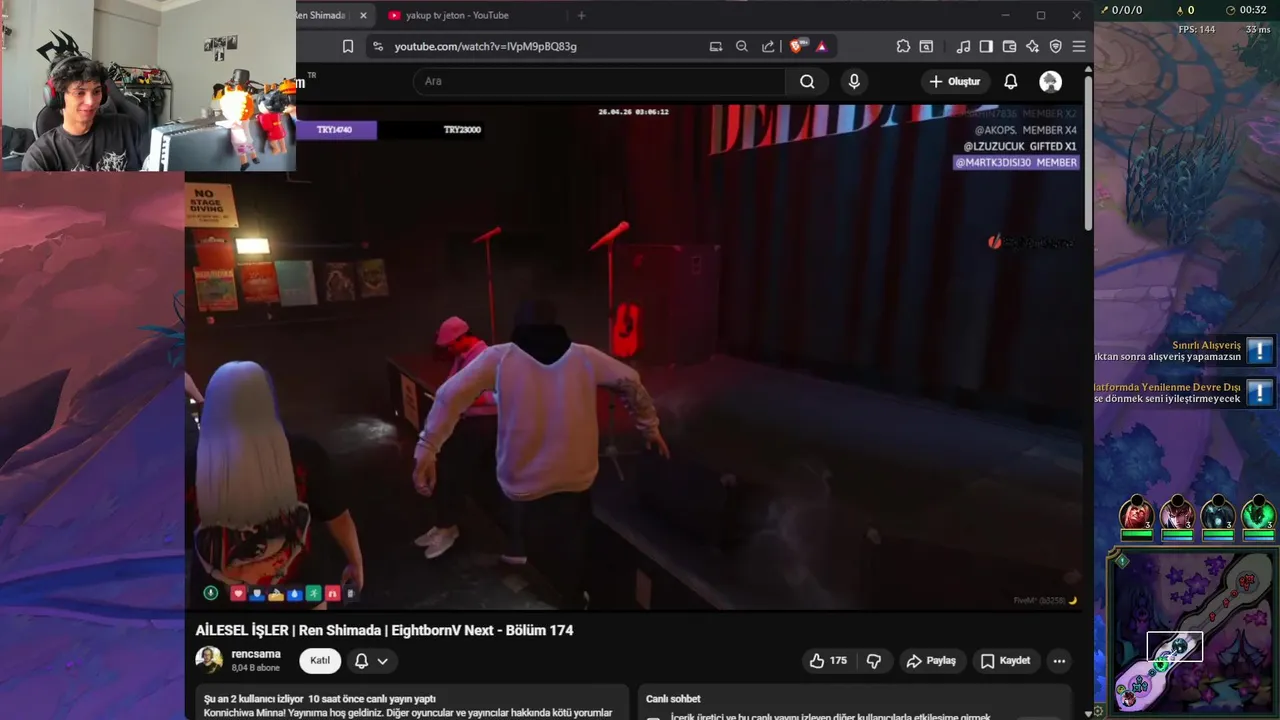Click the video player area

click(633, 357)
